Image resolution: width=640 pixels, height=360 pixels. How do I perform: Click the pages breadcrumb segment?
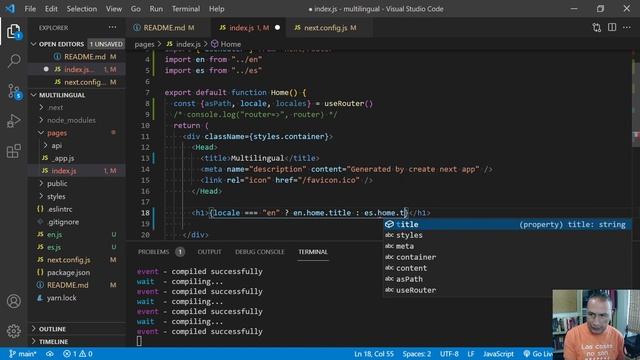point(144,44)
